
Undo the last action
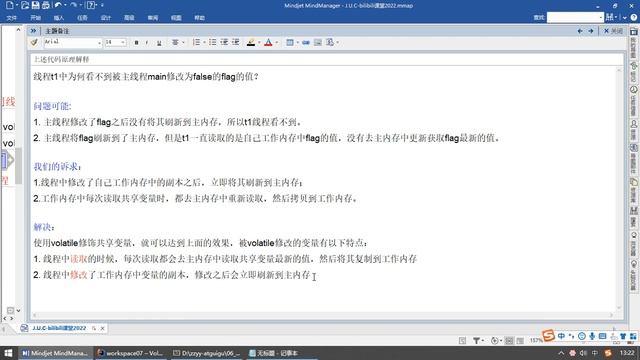[58, 5]
